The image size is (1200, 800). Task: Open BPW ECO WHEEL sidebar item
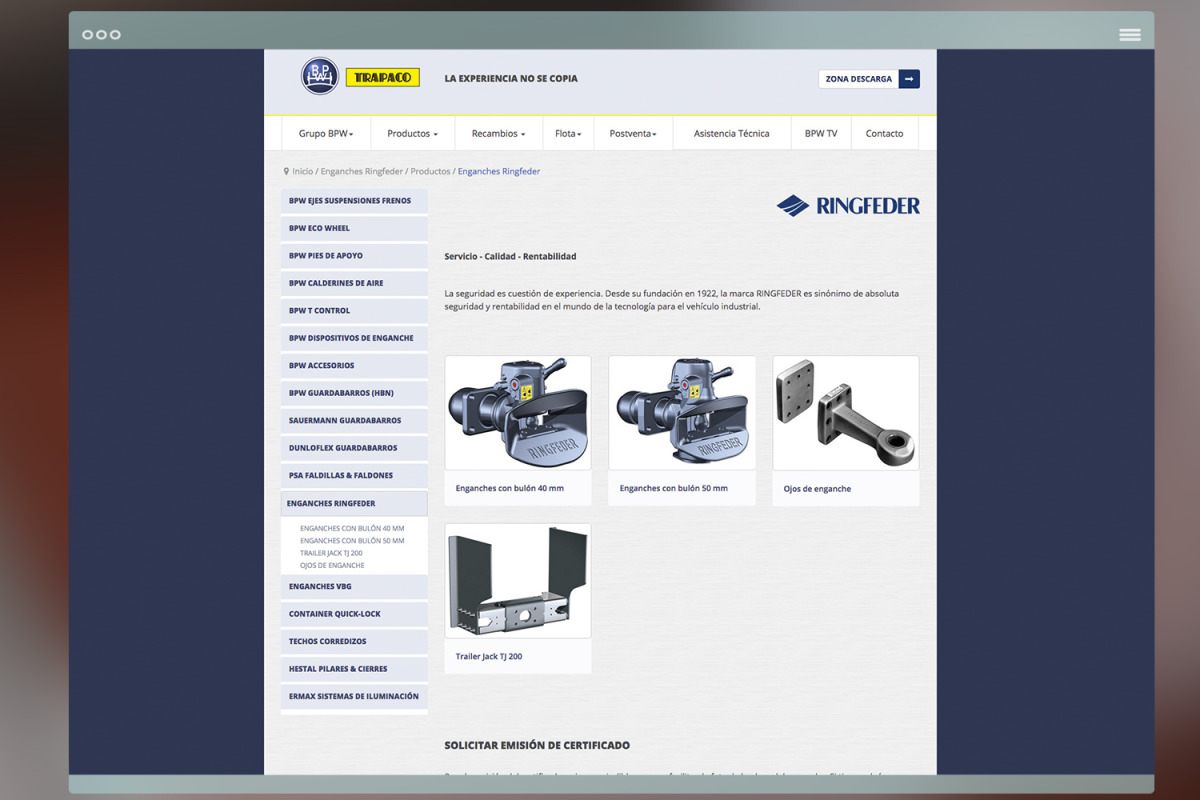tap(354, 228)
